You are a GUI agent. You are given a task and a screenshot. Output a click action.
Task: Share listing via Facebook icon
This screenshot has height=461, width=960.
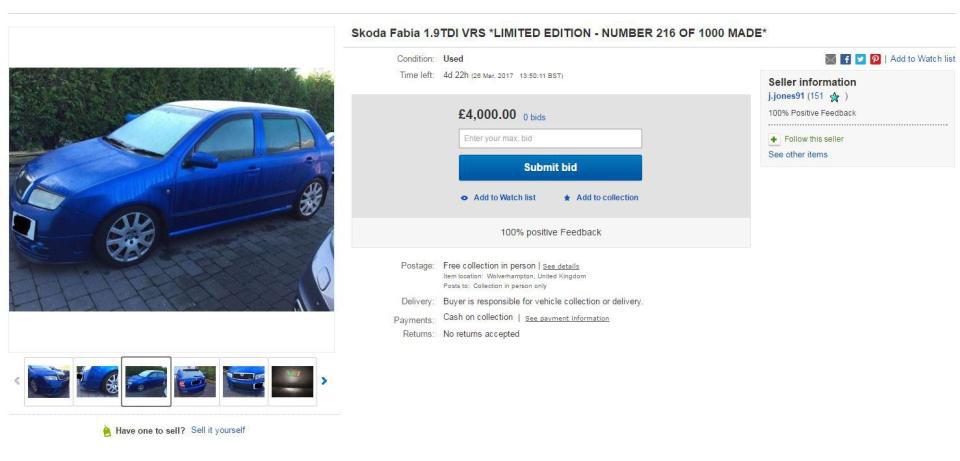click(x=846, y=59)
